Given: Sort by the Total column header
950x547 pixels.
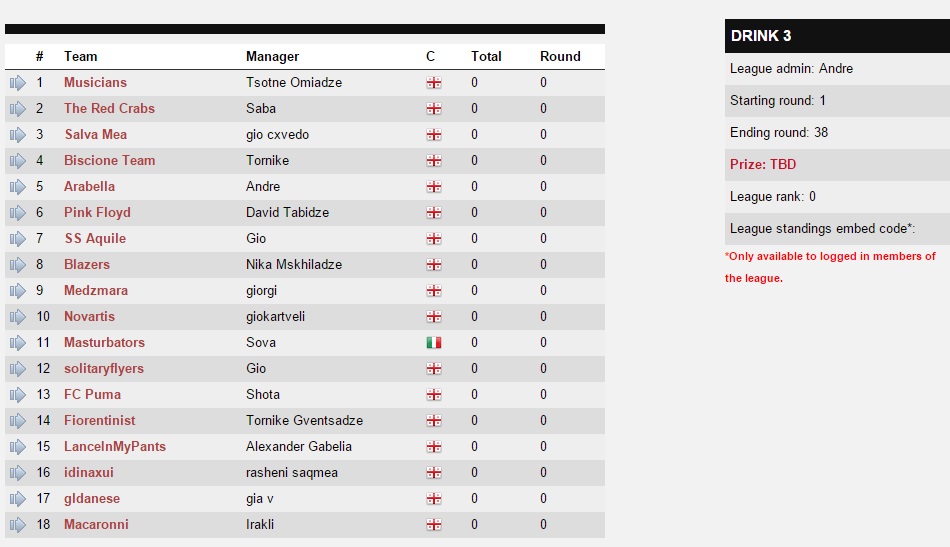Looking at the screenshot, I should (x=486, y=56).
